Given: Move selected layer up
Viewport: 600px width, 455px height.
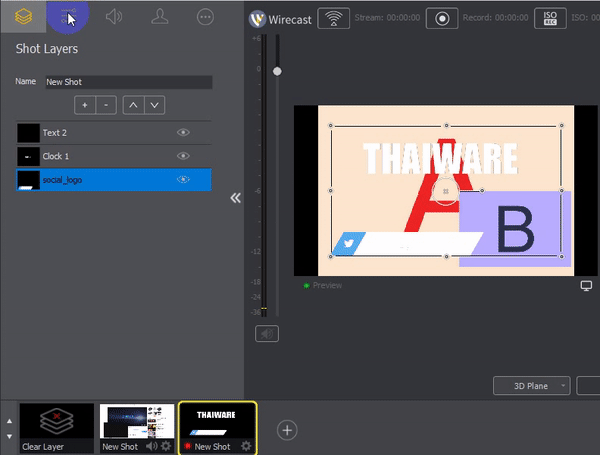Looking at the screenshot, I should coord(133,105).
